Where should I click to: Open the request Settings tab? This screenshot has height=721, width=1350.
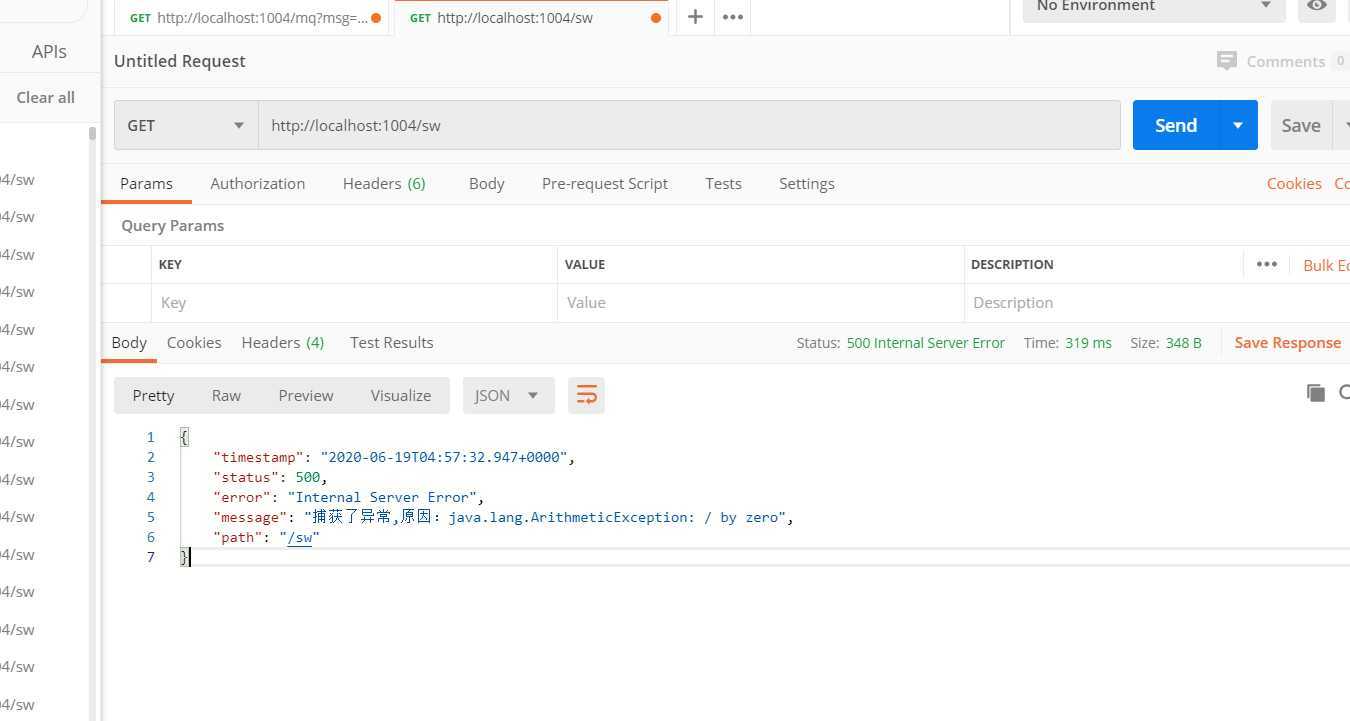[x=807, y=183]
